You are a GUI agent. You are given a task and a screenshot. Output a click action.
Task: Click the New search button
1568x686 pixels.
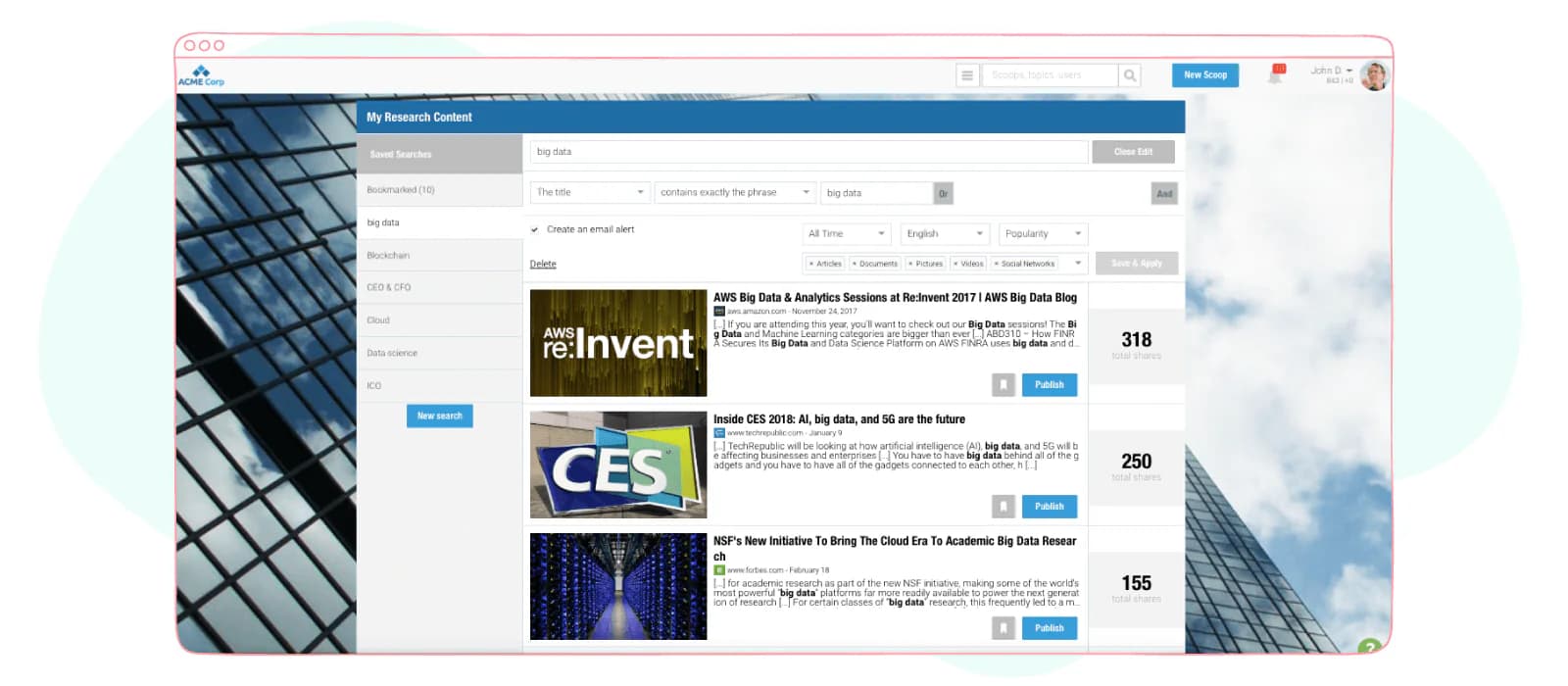[440, 416]
